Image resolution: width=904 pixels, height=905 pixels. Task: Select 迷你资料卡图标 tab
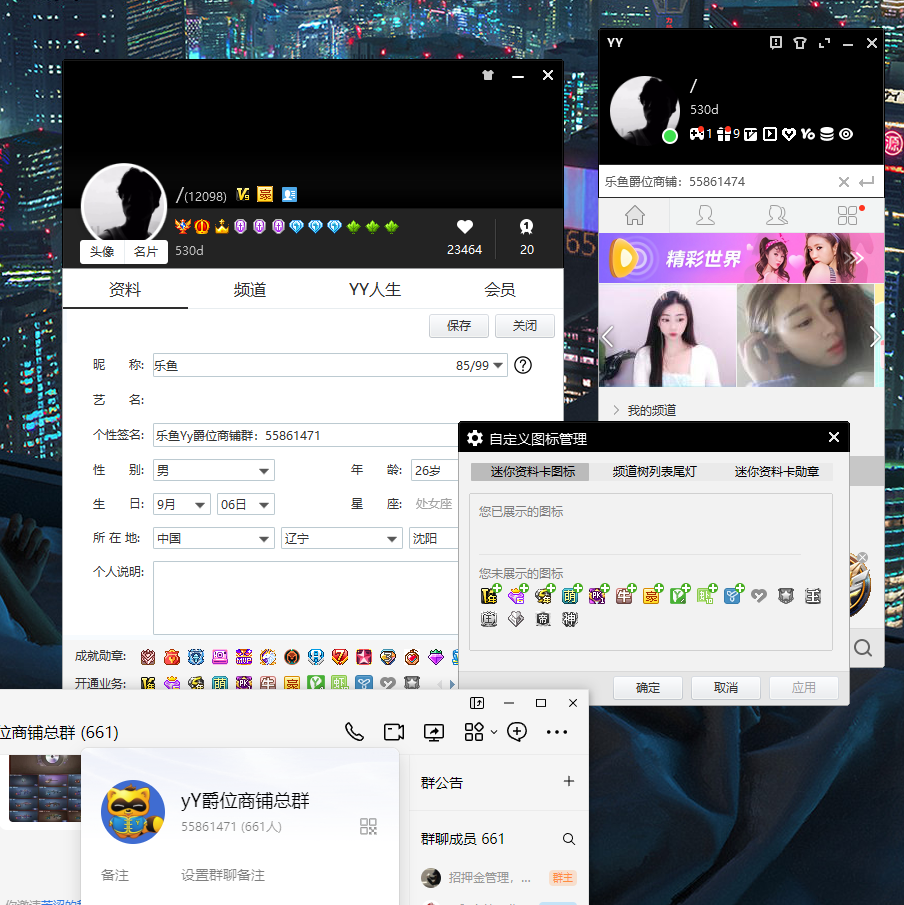pyautogui.click(x=532, y=472)
